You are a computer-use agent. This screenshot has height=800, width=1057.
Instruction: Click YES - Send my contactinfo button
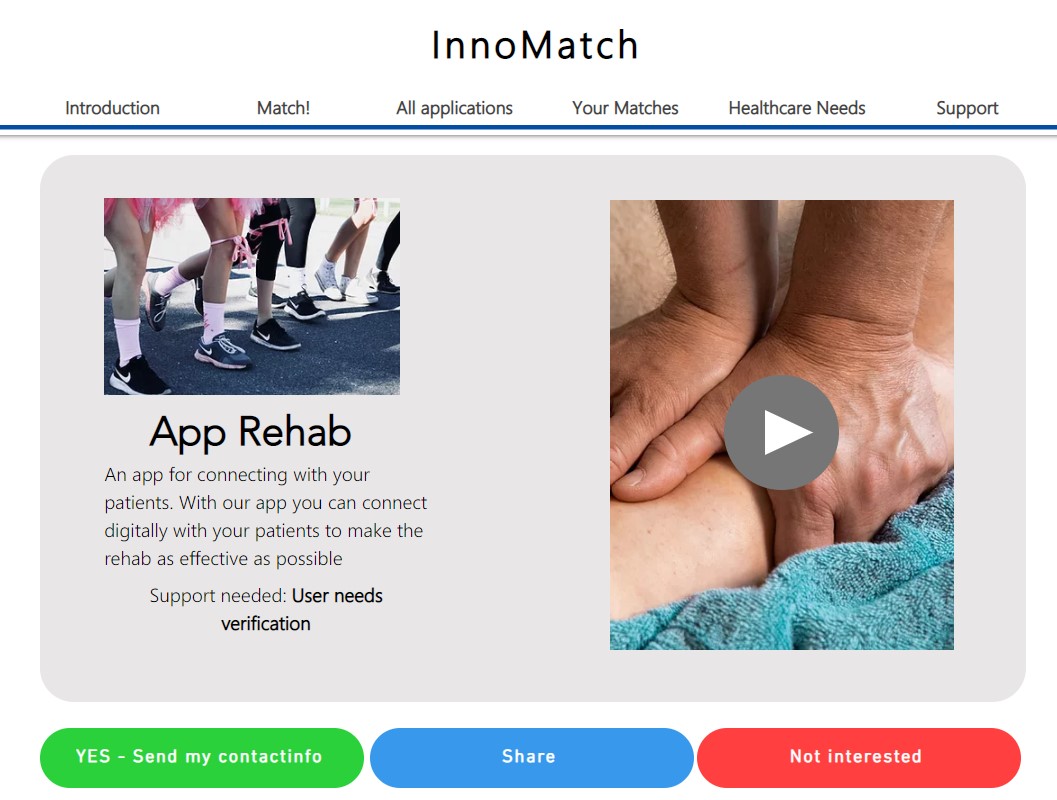coord(202,757)
